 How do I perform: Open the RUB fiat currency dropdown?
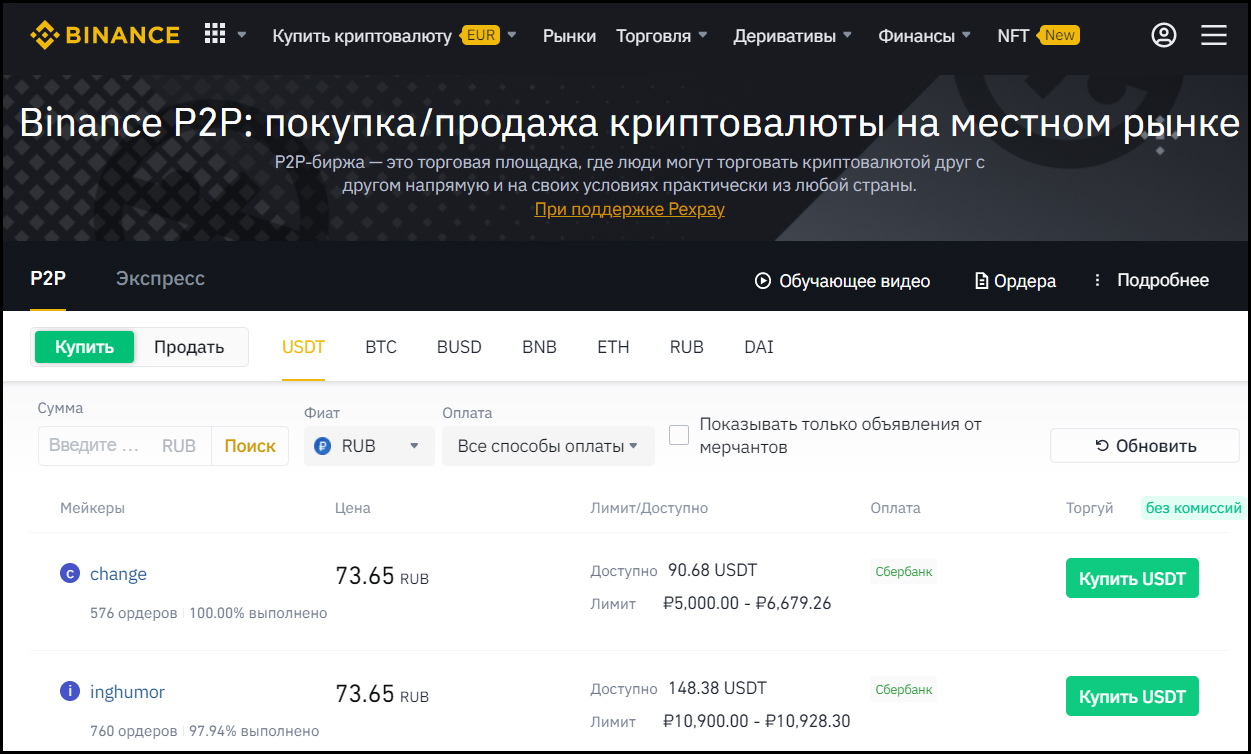[369, 446]
